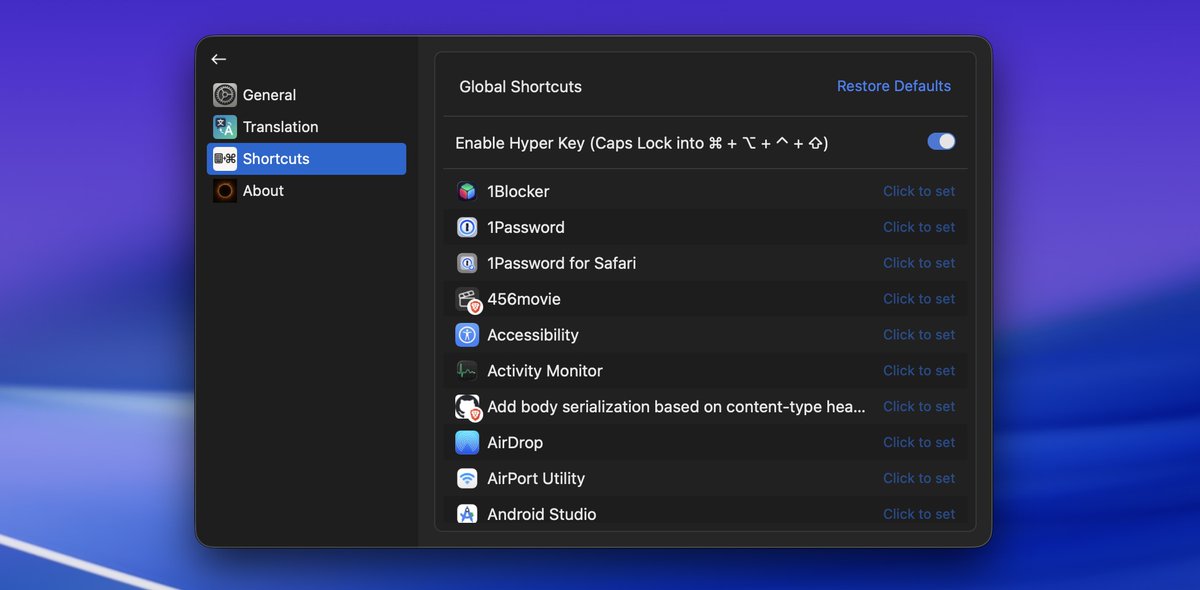The width and height of the screenshot is (1200, 590).
Task: Open the About settings tab
Action: [x=306, y=191]
